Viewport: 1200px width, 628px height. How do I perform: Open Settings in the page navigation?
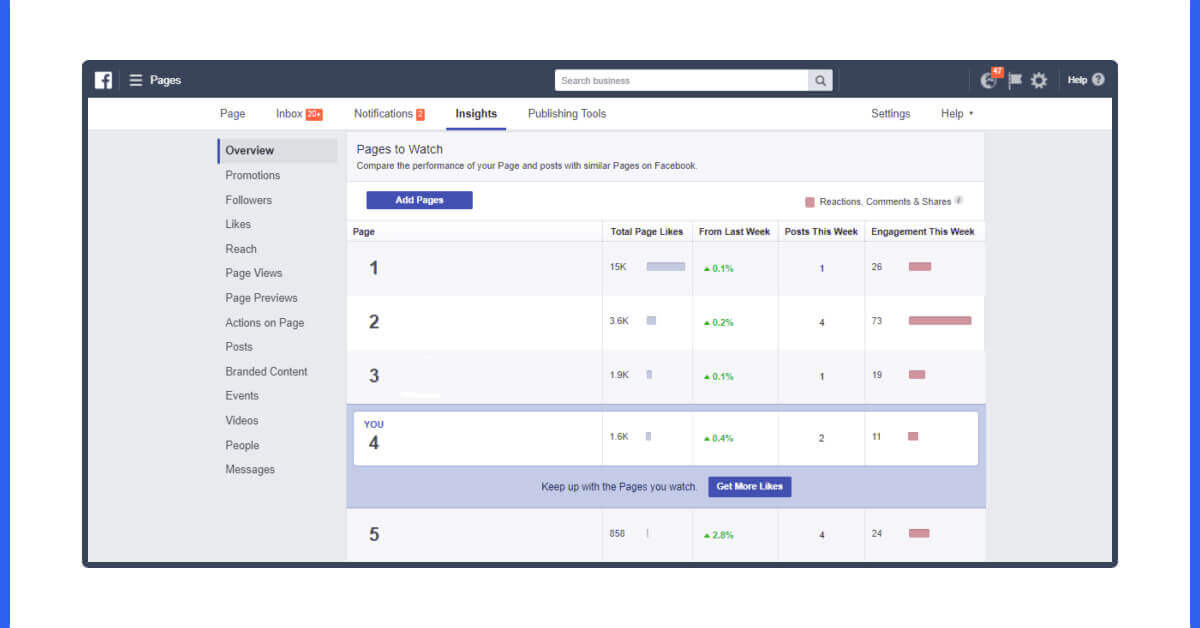pos(890,114)
